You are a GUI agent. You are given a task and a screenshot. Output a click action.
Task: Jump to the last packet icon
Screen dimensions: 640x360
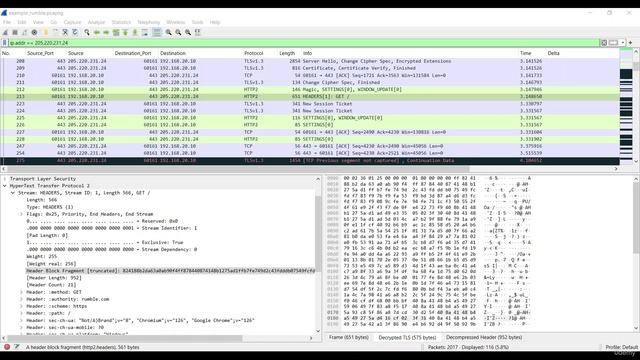[x=135, y=32]
